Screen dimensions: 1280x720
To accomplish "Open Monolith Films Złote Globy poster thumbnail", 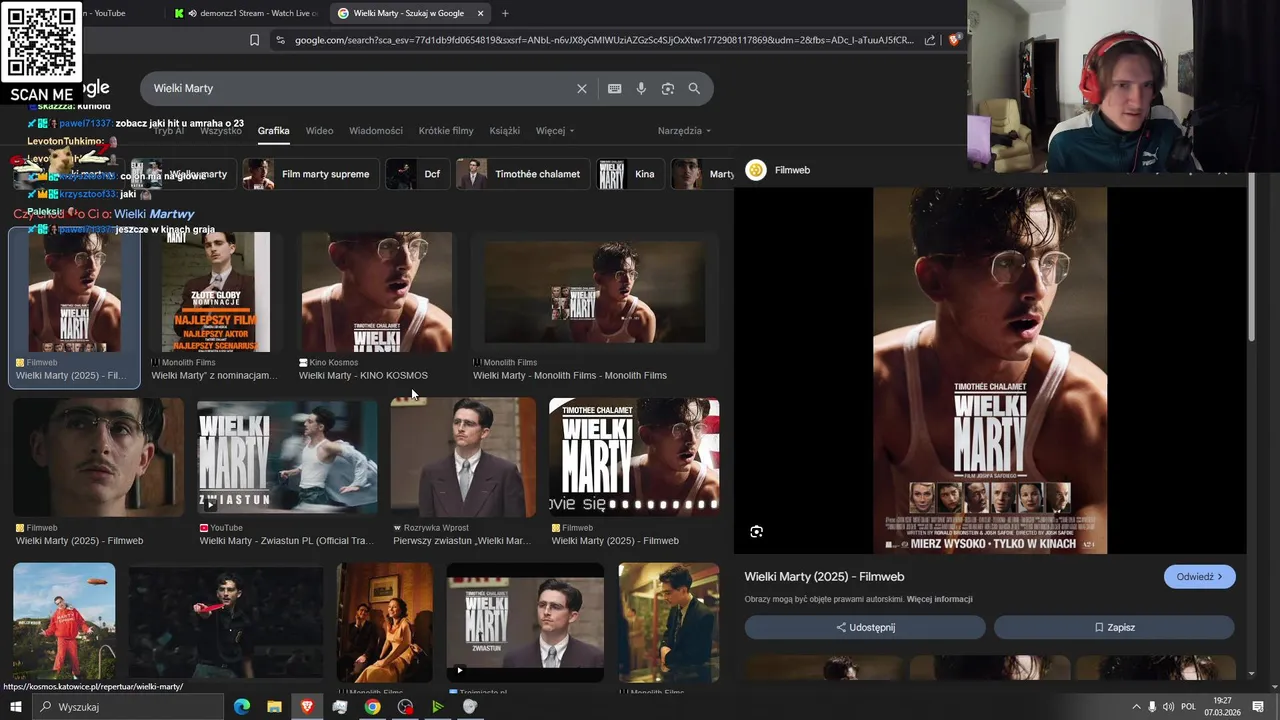I will point(216,292).
